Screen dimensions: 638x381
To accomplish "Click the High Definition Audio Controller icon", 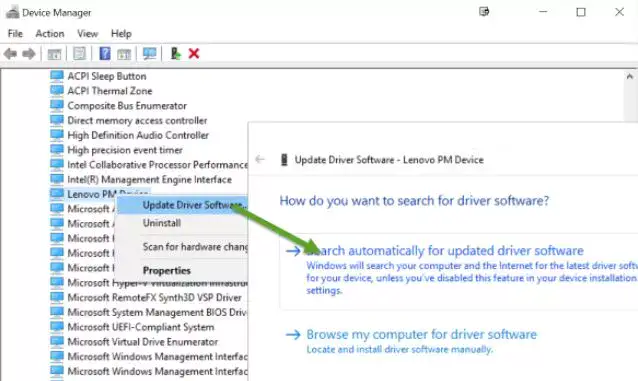I will click(57, 135).
